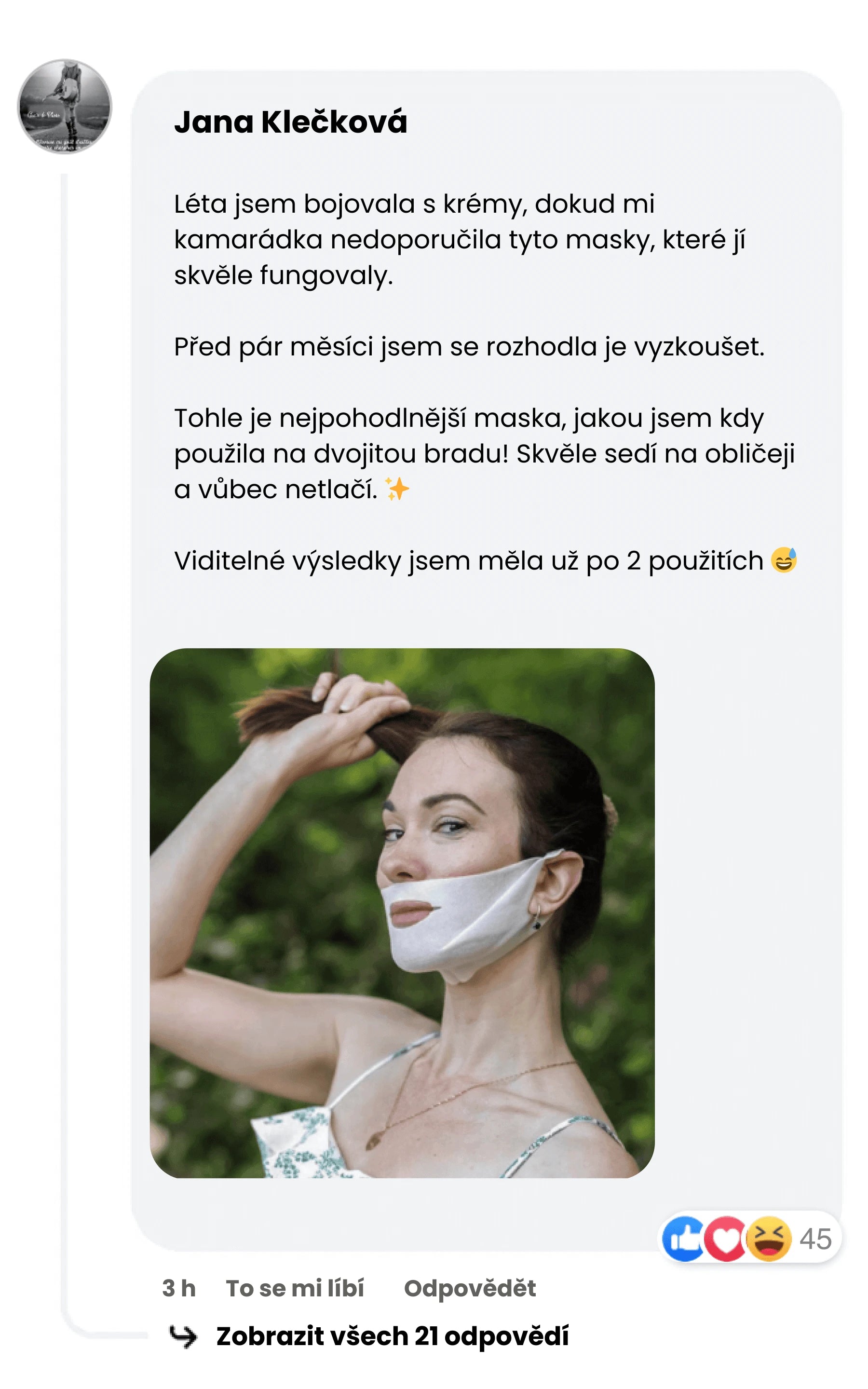868x1389 pixels.
Task: Open the reaction count showing 45
Action: [815, 1239]
